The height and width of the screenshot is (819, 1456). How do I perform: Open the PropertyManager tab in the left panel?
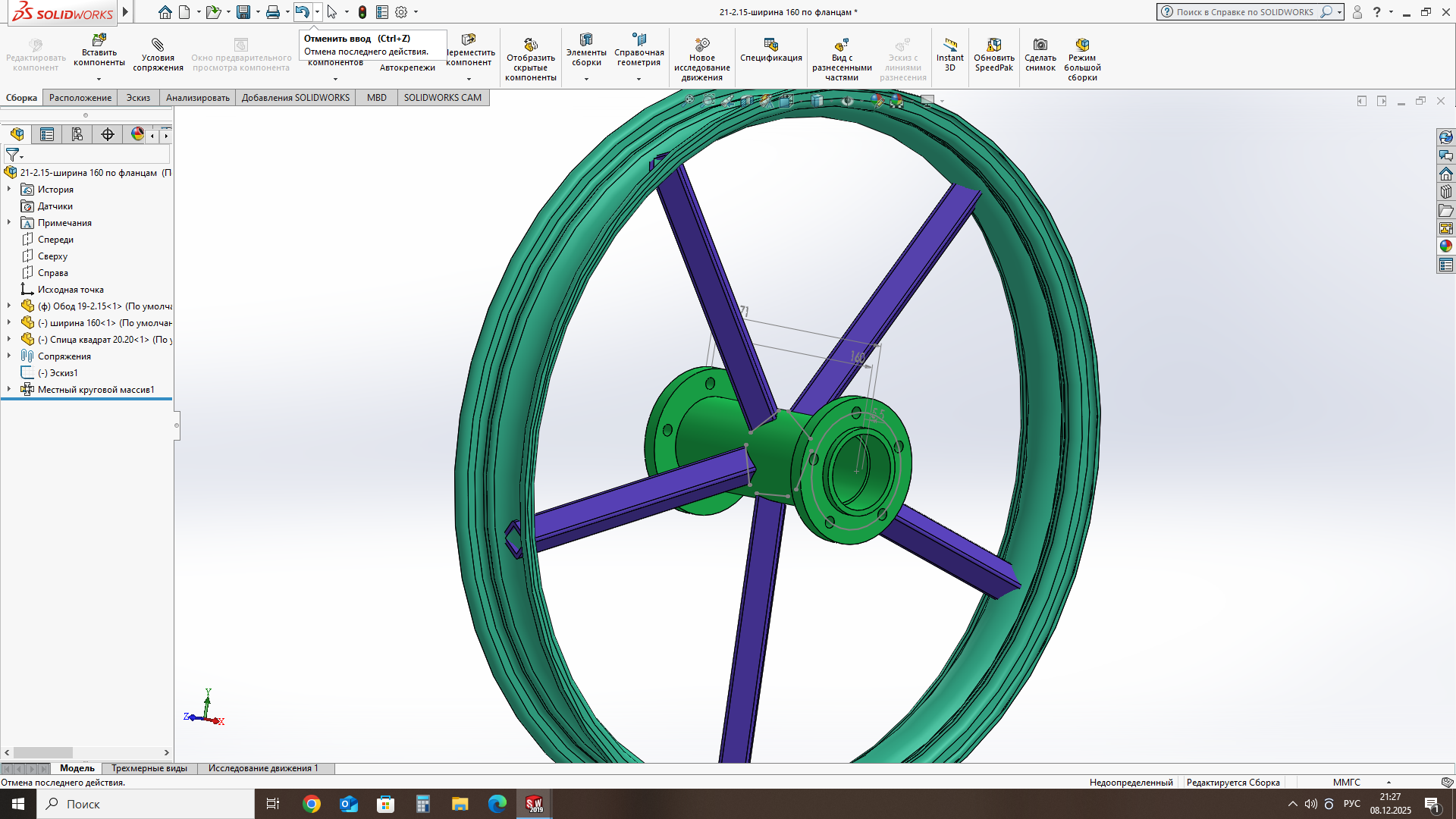[47, 134]
